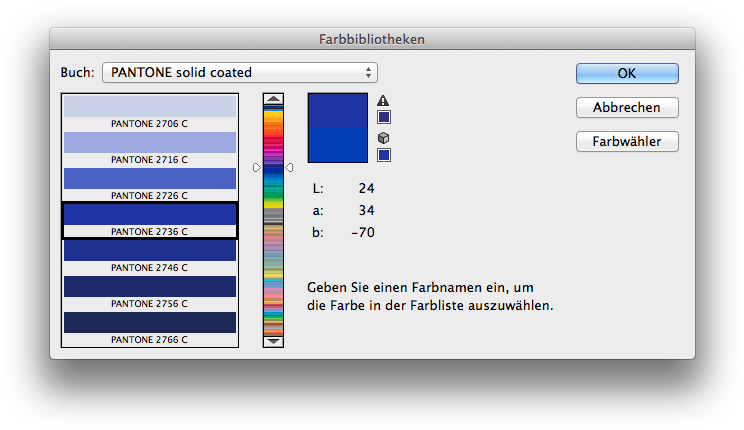Click the orange region of the color strip
Image resolution: width=744 pixels, height=430 pixels.
(273, 124)
